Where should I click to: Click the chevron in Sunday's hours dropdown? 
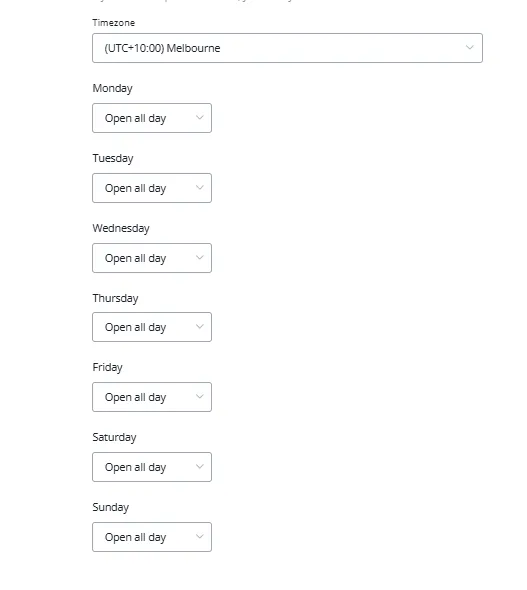200,536
